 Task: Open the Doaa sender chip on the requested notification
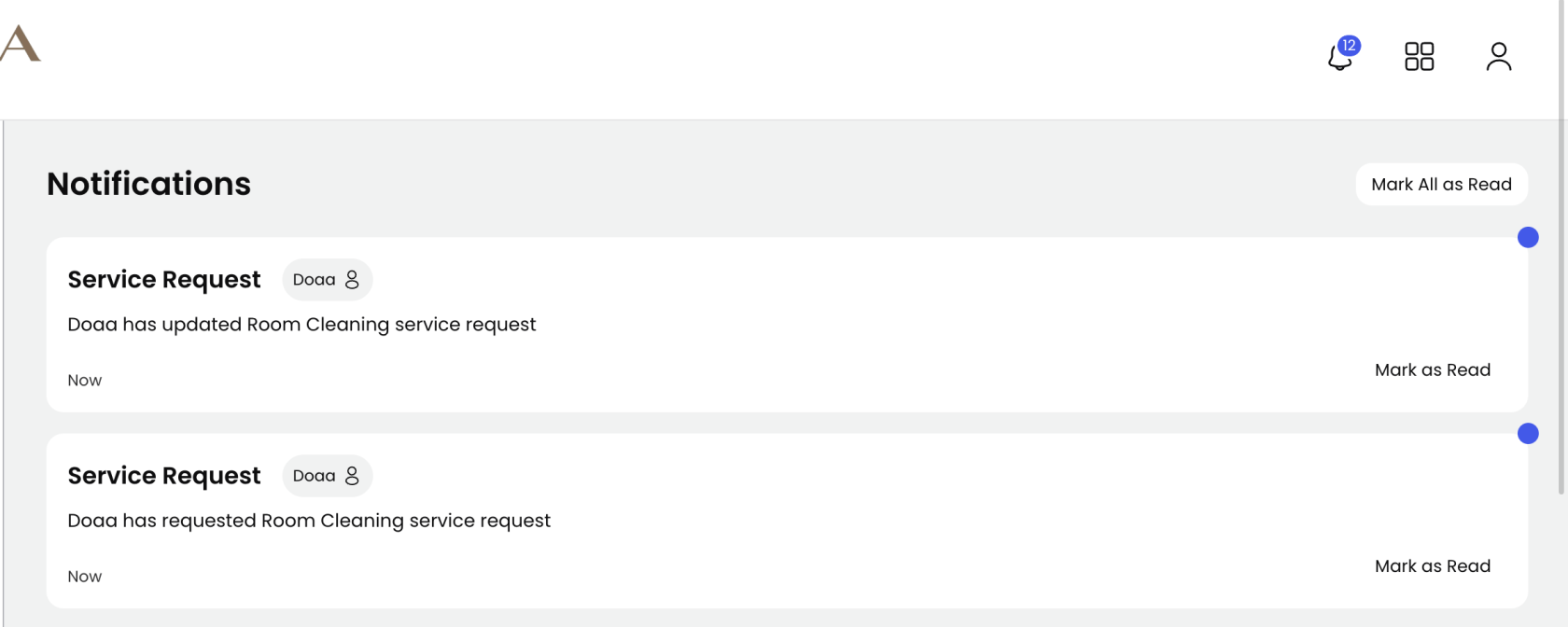327,475
